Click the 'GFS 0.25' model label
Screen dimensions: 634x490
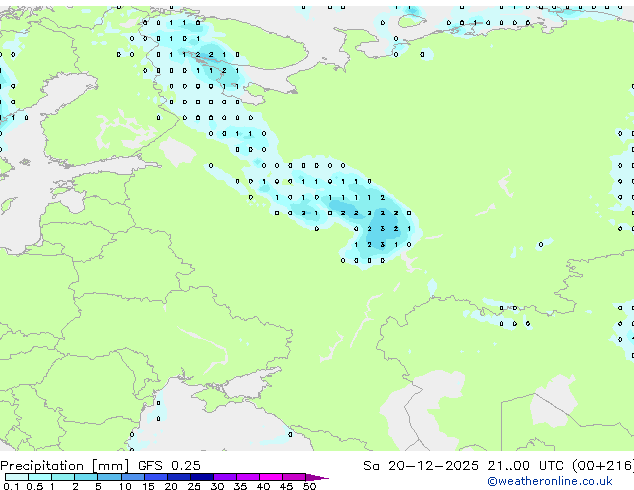tap(169, 466)
